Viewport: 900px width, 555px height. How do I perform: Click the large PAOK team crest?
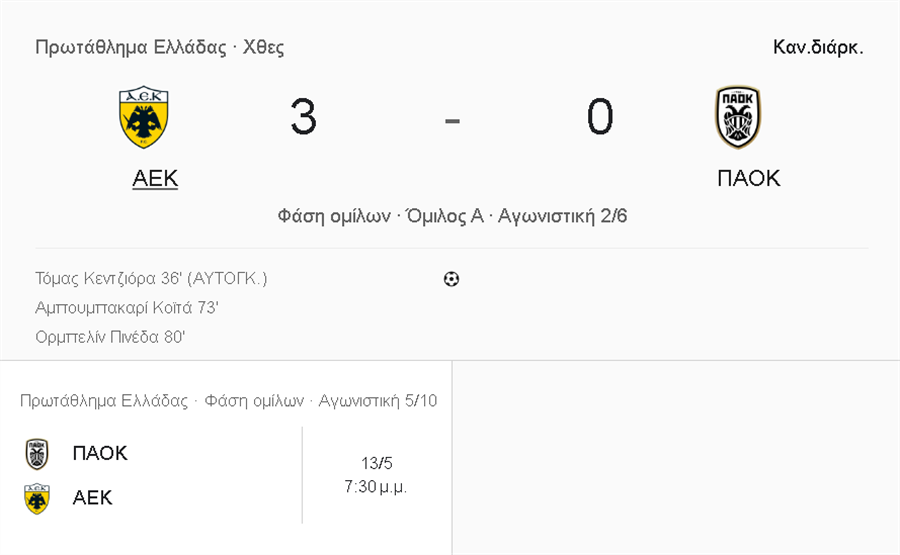(x=738, y=117)
